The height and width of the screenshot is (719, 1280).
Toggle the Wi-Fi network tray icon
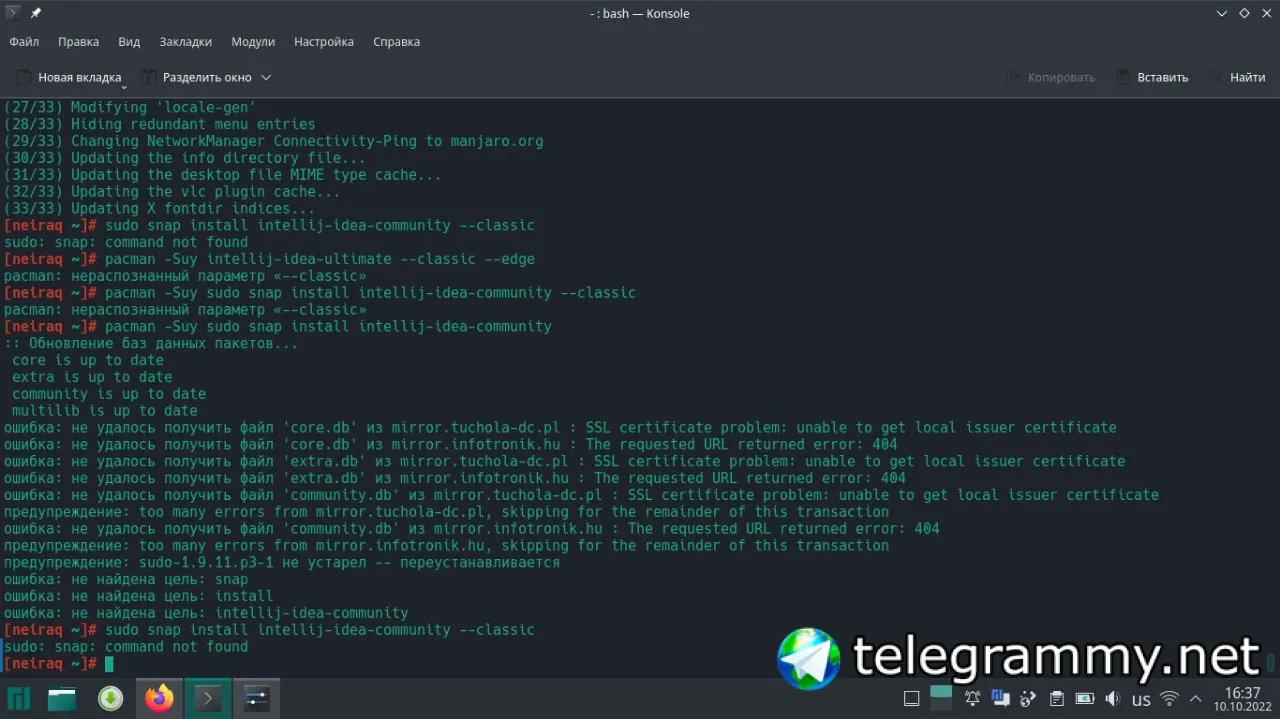[x=1169, y=697]
